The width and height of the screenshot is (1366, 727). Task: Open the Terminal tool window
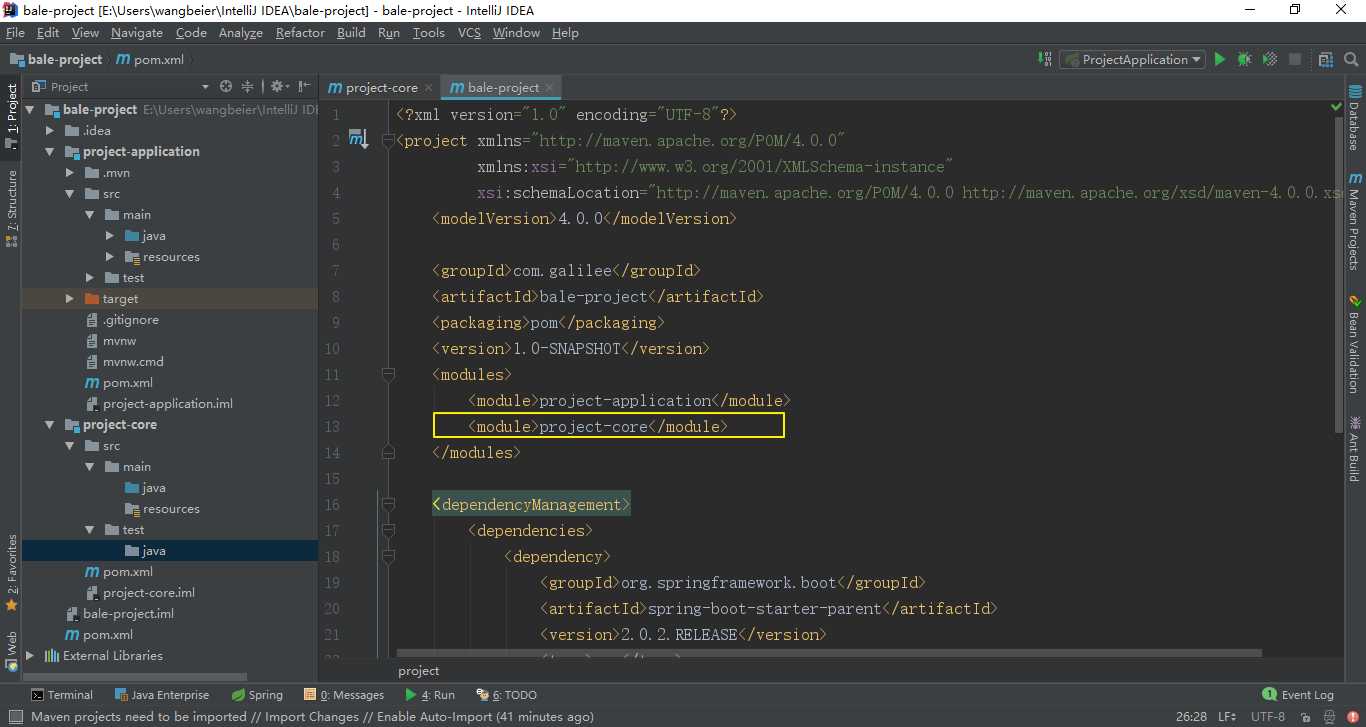(x=61, y=695)
